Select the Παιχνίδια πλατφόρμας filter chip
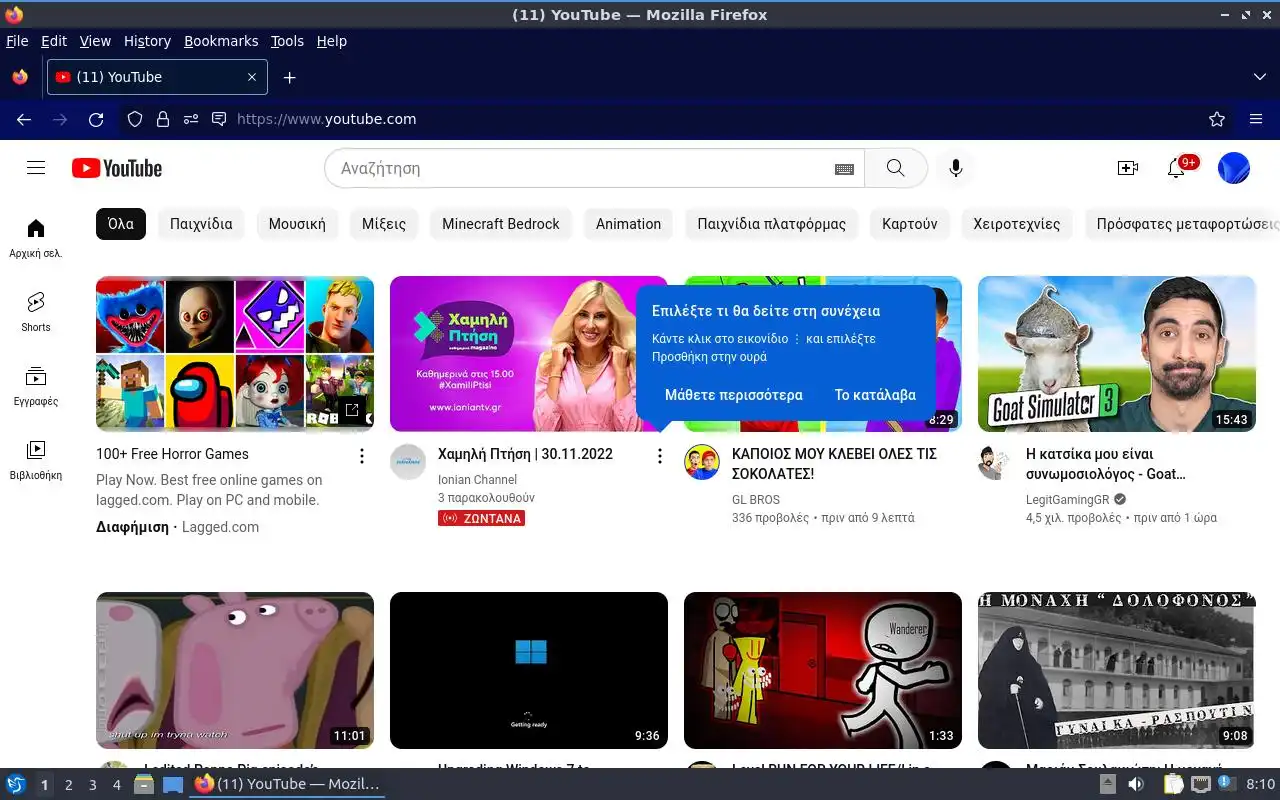Image resolution: width=1280 pixels, height=800 pixels. tap(771, 224)
